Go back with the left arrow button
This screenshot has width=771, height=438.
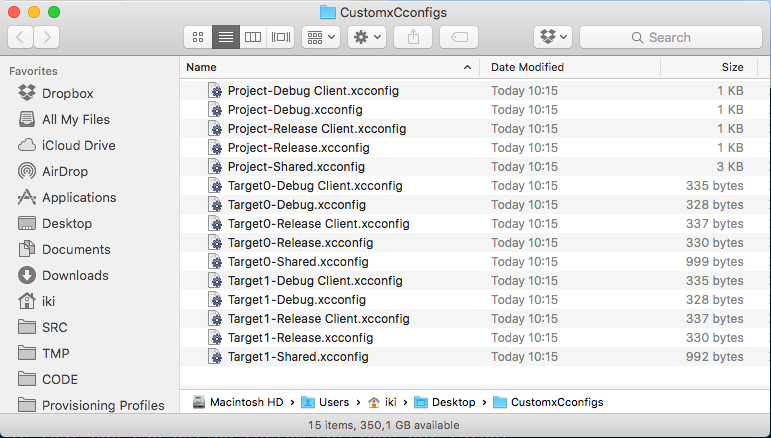click(21, 37)
